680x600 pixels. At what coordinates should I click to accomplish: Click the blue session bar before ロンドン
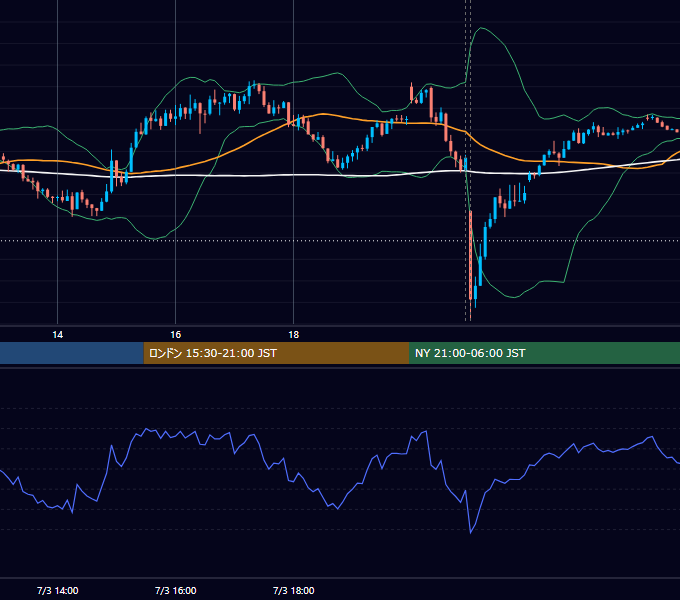click(x=72, y=353)
